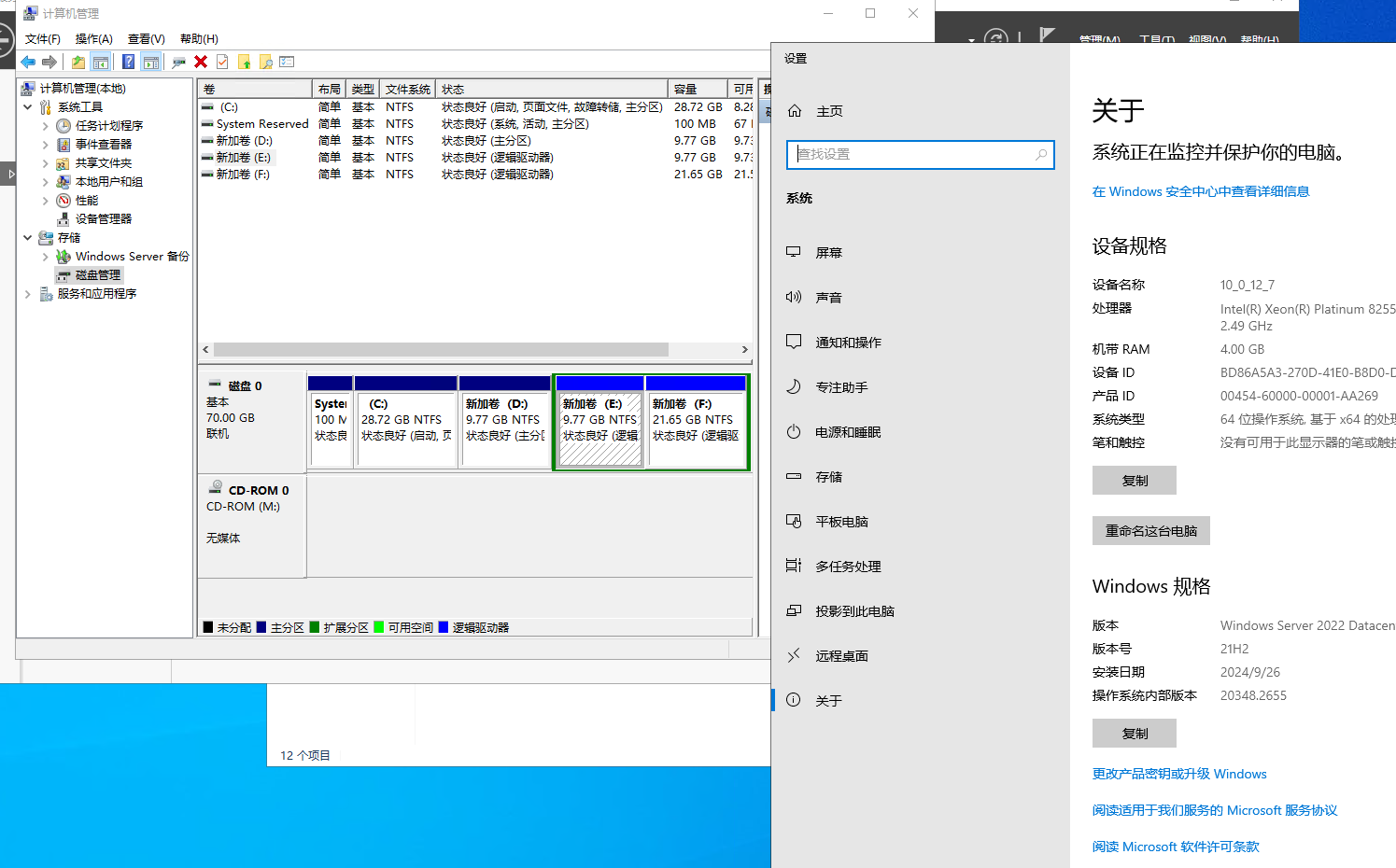Open the 查看(V) menu
This screenshot has width=1396, height=868.
tap(147, 39)
